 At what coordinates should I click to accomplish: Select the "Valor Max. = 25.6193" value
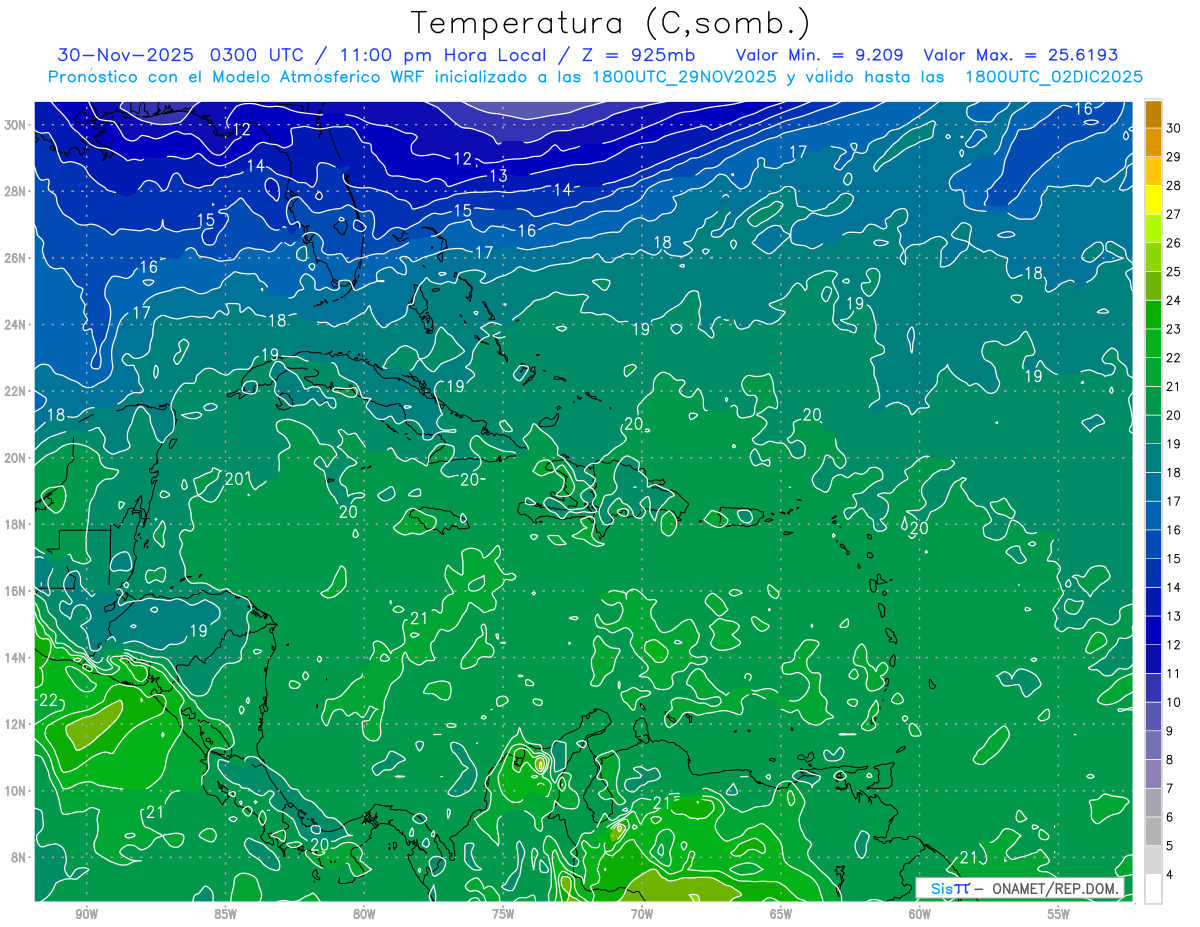[x=1021, y=55]
